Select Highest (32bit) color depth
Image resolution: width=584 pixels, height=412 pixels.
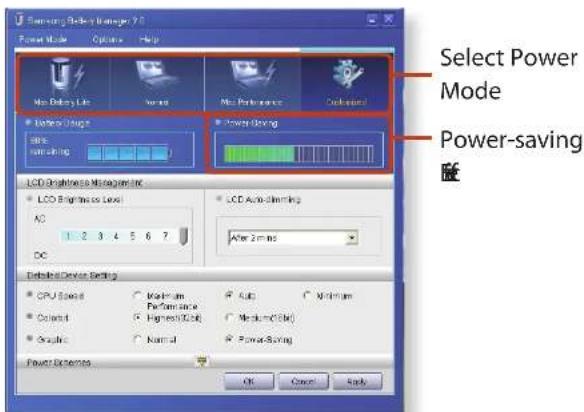137,318
